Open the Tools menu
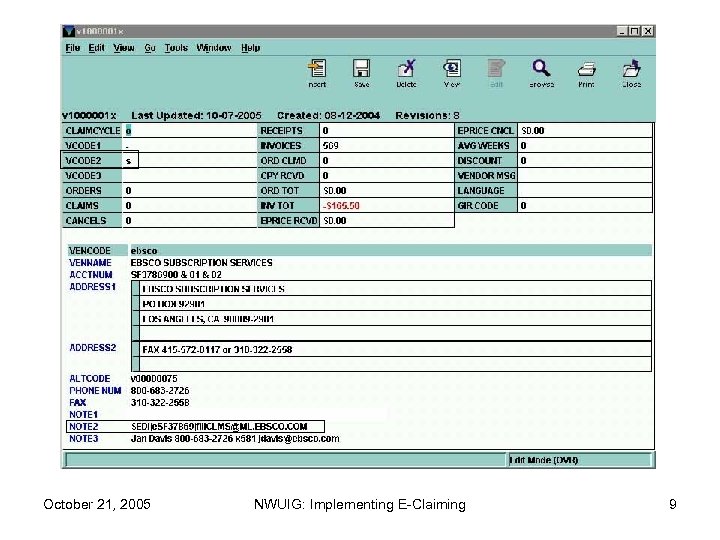Viewport: 720px width, 540px height. pyautogui.click(x=176, y=48)
